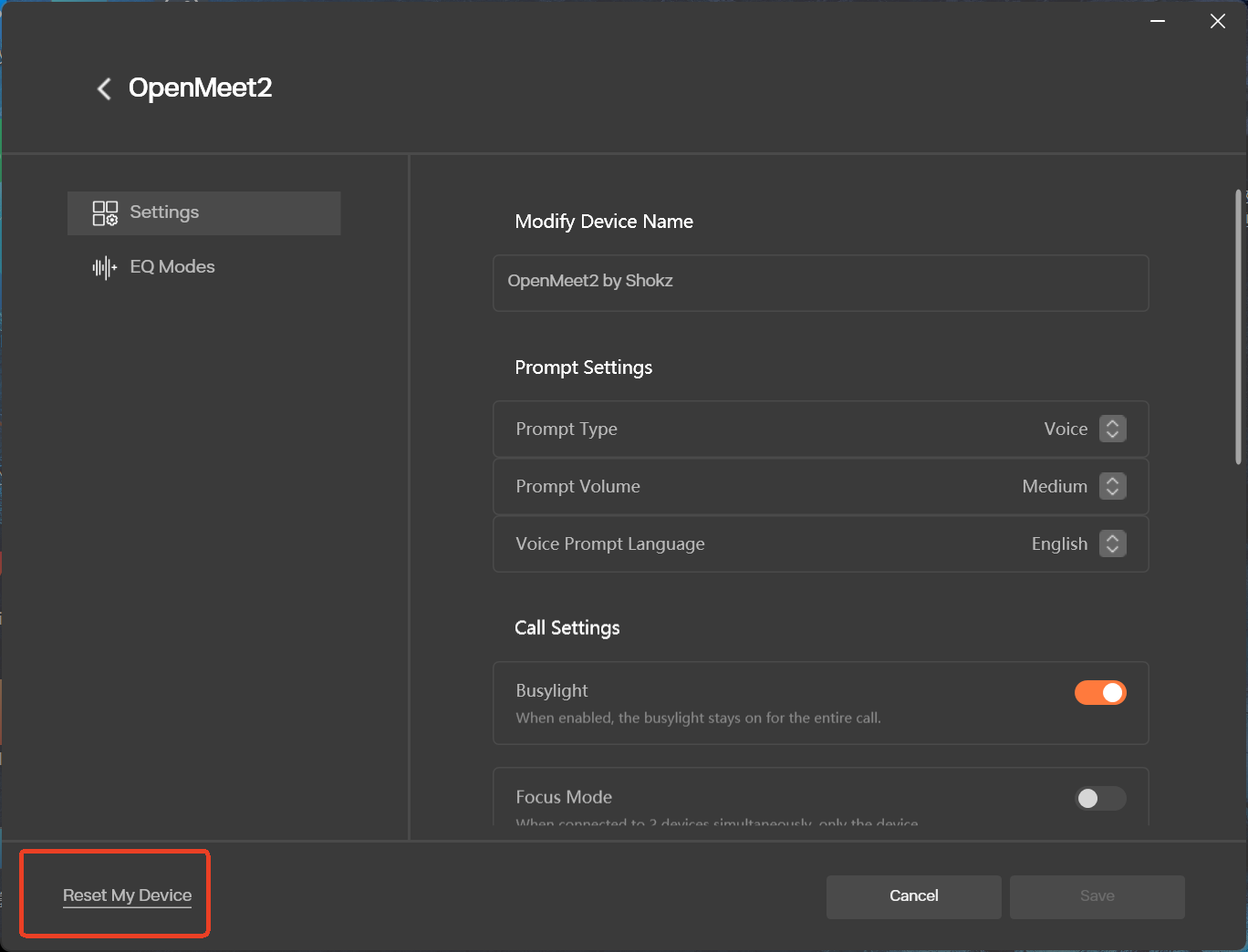1248x952 pixels.
Task: Click the Reset My Device link
Action: pyautogui.click(x=128, y=895)
